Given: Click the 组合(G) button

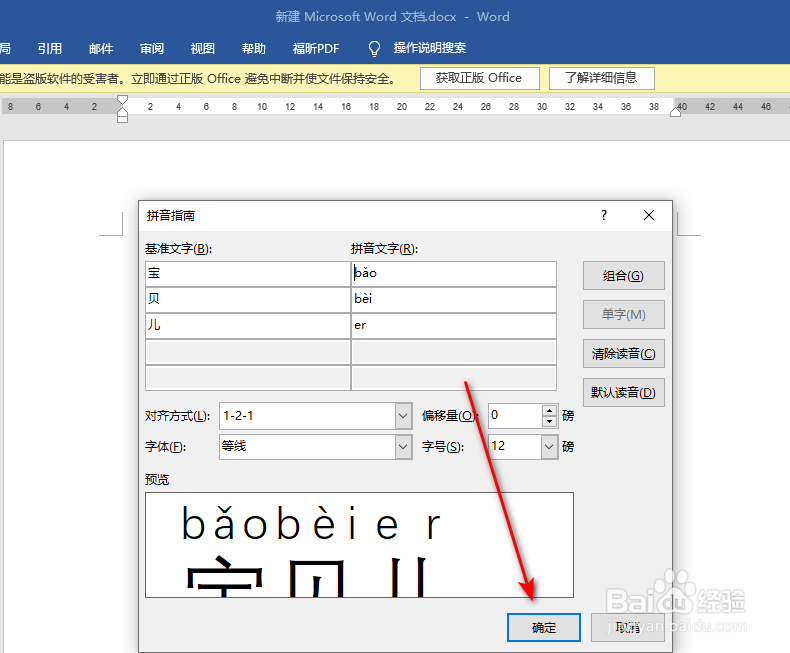Looking at the screenshot, I should tap(624, 276).
